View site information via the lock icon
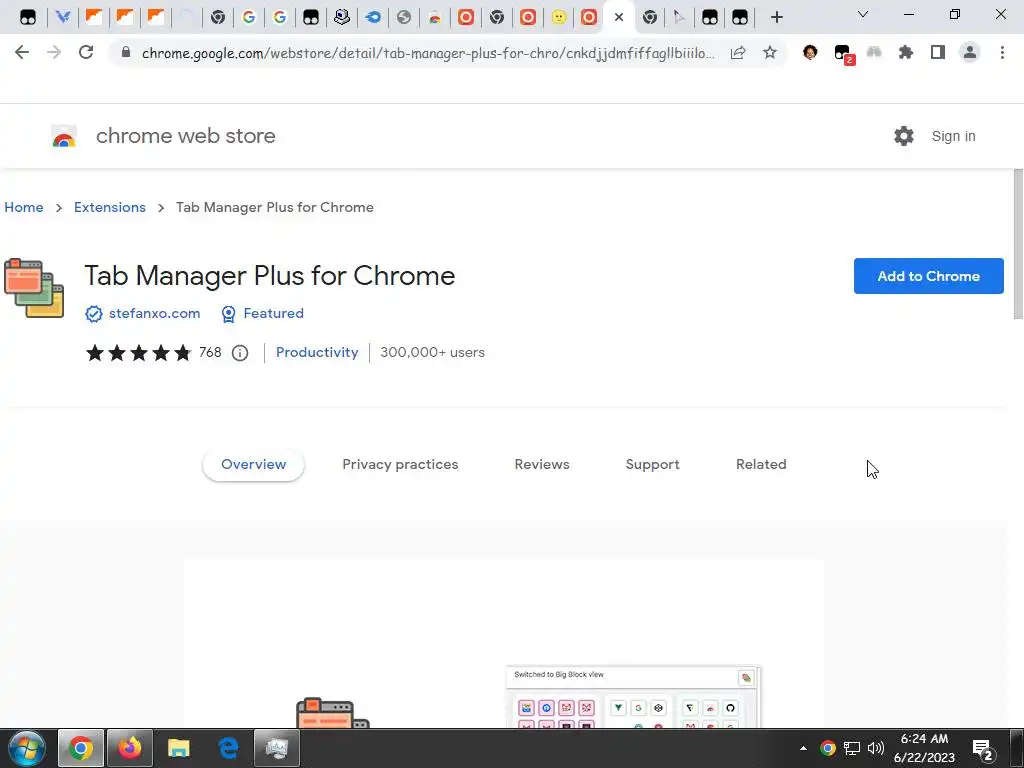 (x=126, y=53)
